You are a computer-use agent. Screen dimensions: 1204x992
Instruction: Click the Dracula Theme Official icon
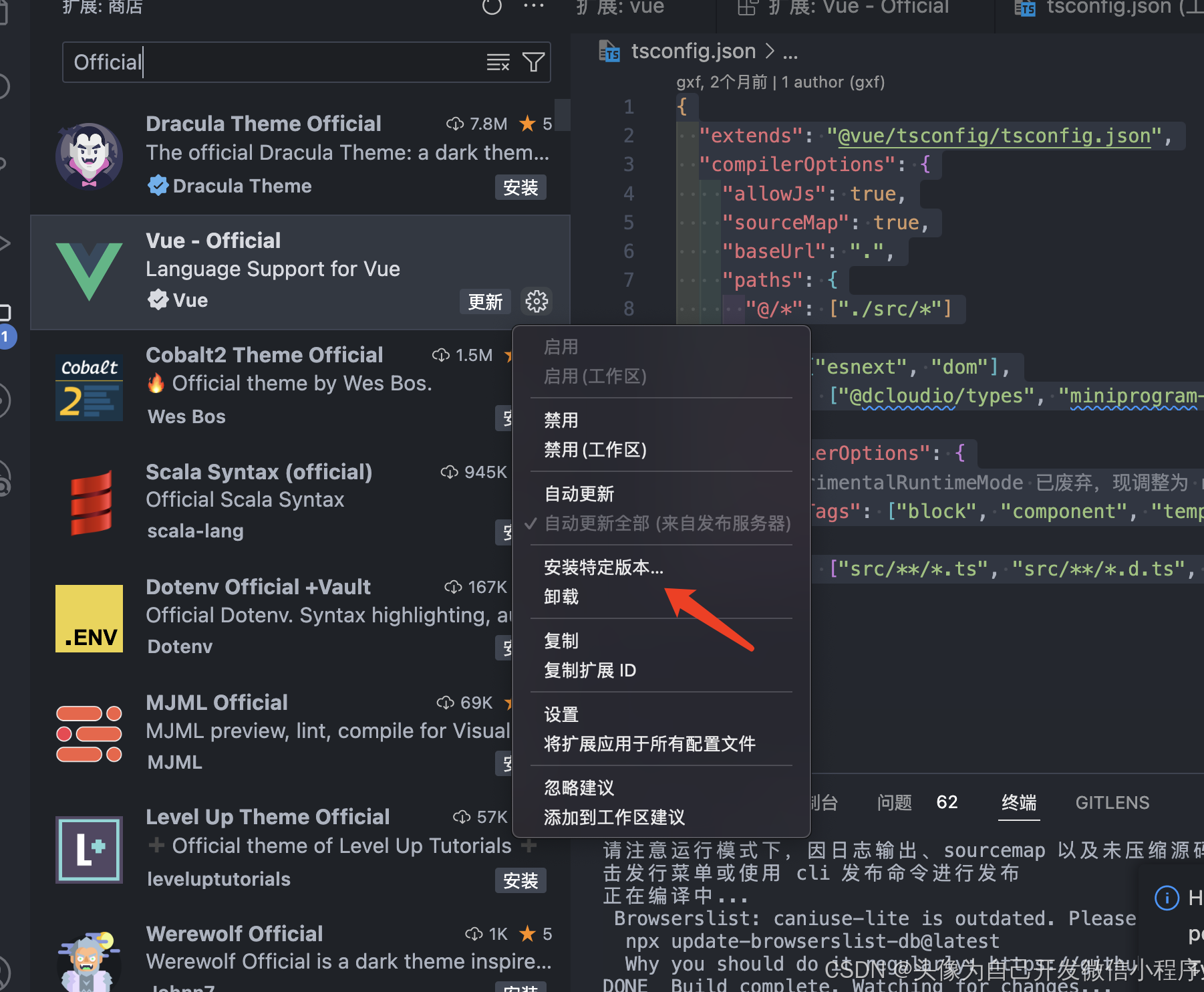89,156
